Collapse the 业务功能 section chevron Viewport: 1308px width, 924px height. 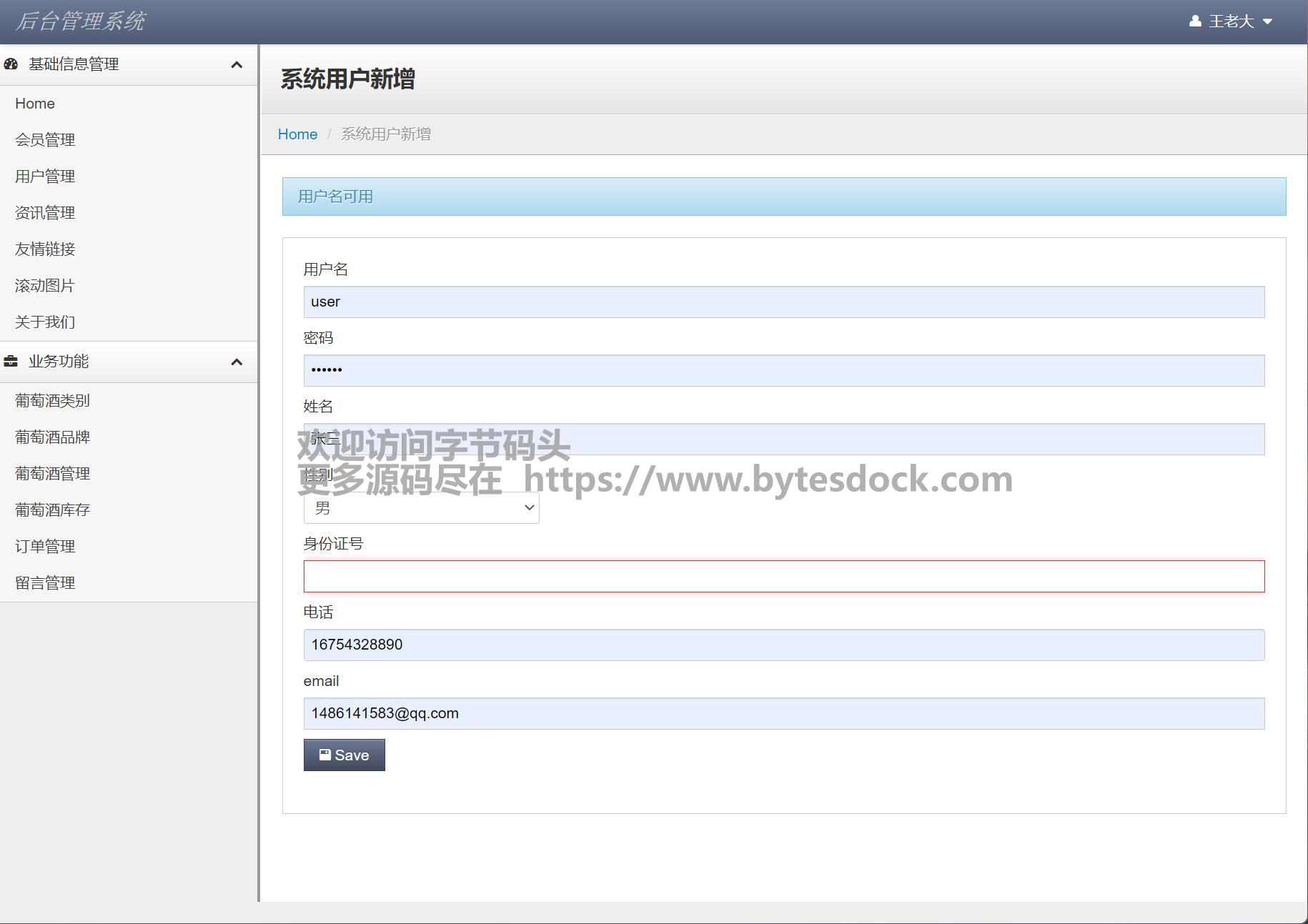click(237, 362)
